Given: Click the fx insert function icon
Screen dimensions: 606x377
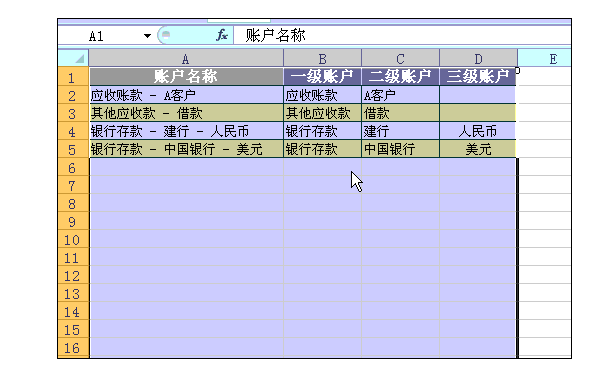Looking at the screenshot, I should tap(222, 36).
